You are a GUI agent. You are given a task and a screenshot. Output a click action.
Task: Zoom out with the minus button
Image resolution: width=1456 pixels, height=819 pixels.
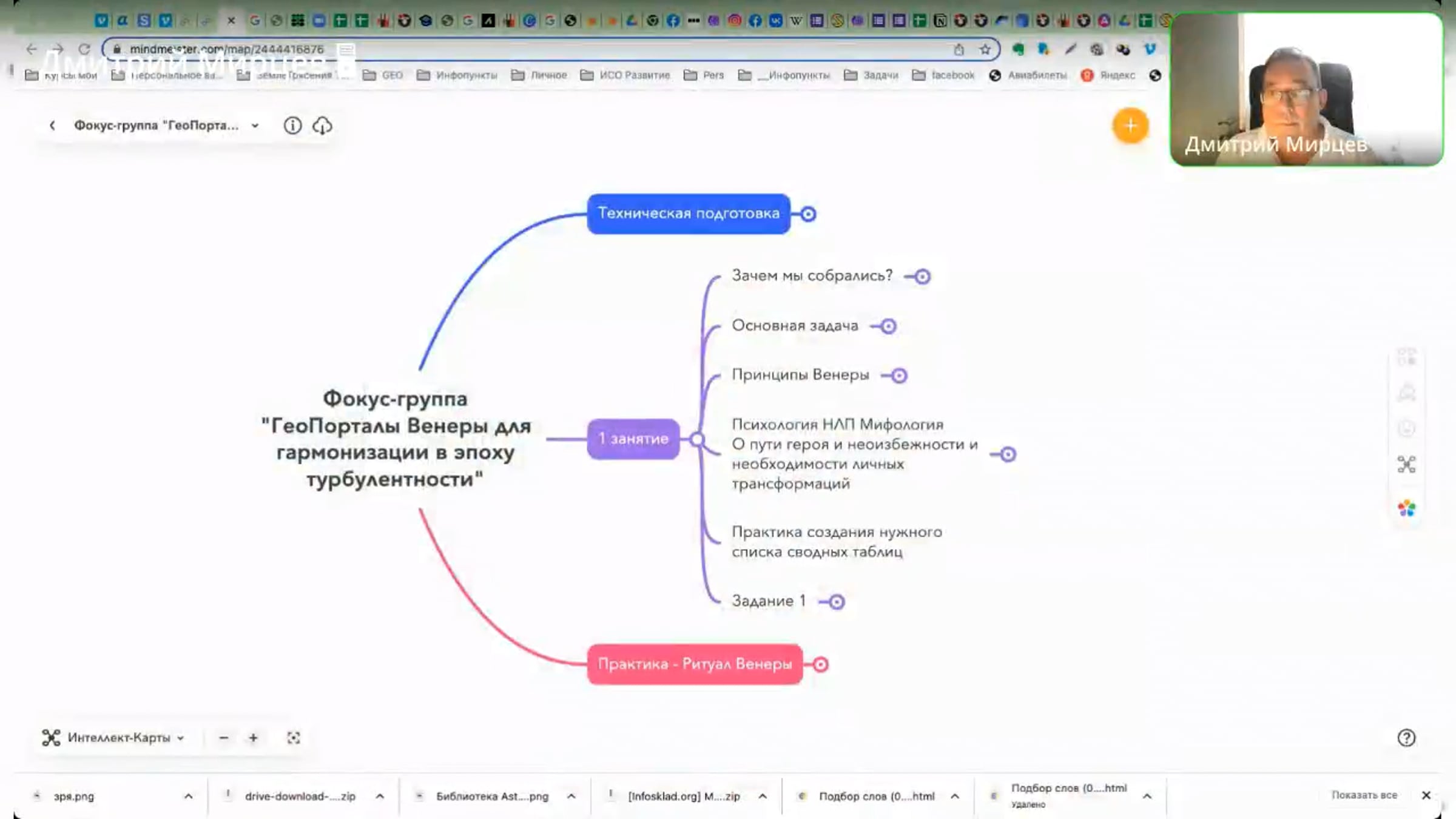pos(224,738)
